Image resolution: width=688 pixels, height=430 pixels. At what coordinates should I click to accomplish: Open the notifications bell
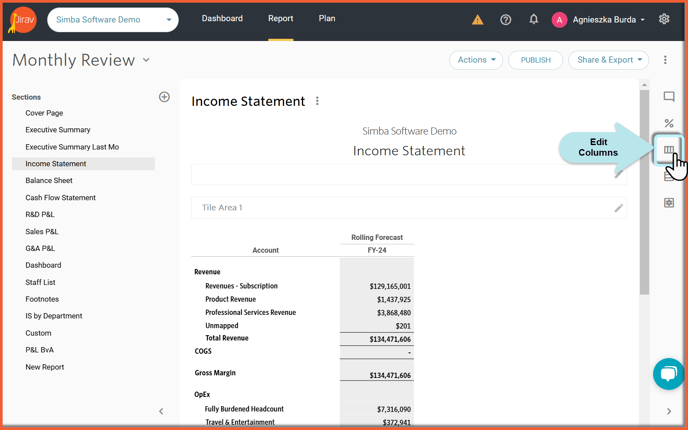[533, 19]
